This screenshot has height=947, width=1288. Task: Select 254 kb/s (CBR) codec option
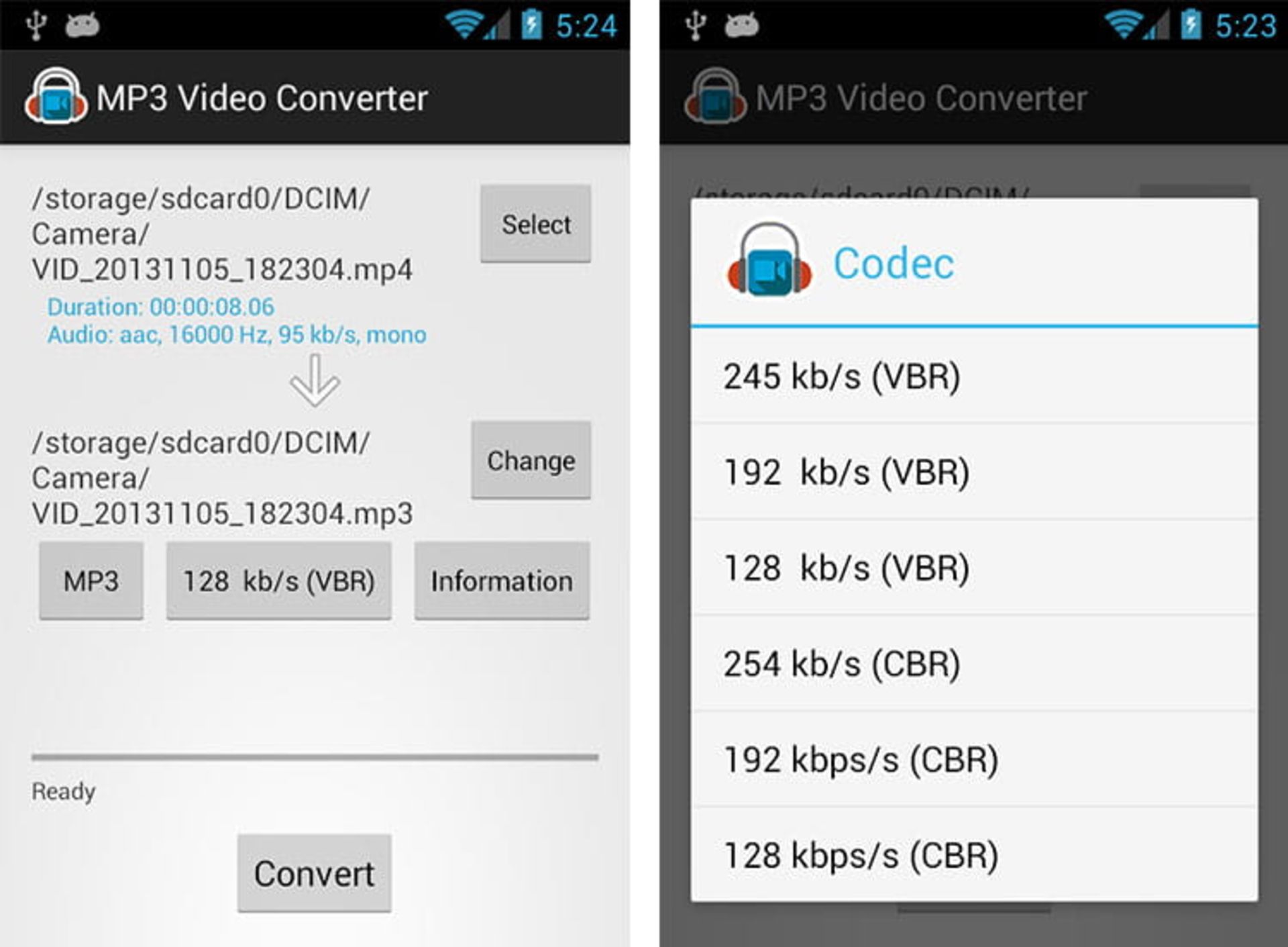pos(974,664)
